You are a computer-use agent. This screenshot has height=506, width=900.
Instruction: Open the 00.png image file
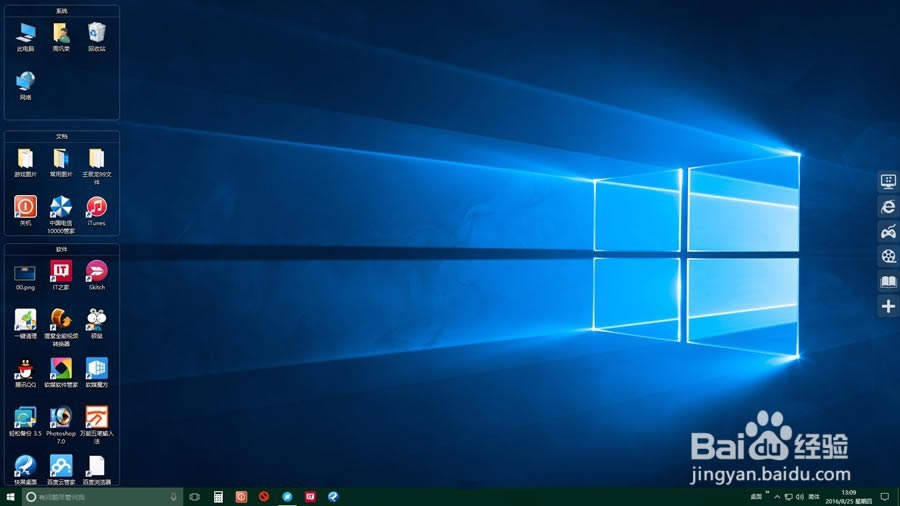pyautogui.click(x=25, y=277)
